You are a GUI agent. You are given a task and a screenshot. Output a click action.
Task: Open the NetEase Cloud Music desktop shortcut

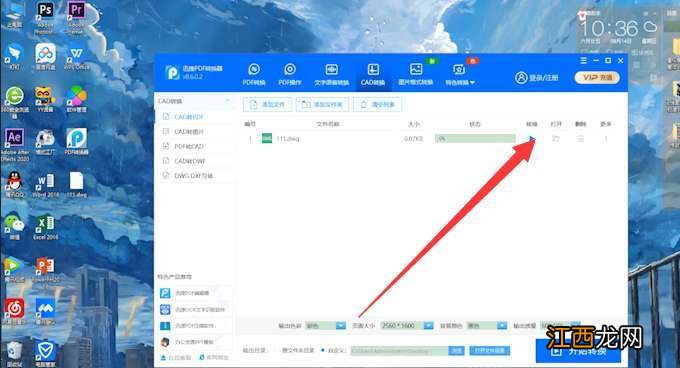(14, 311)
